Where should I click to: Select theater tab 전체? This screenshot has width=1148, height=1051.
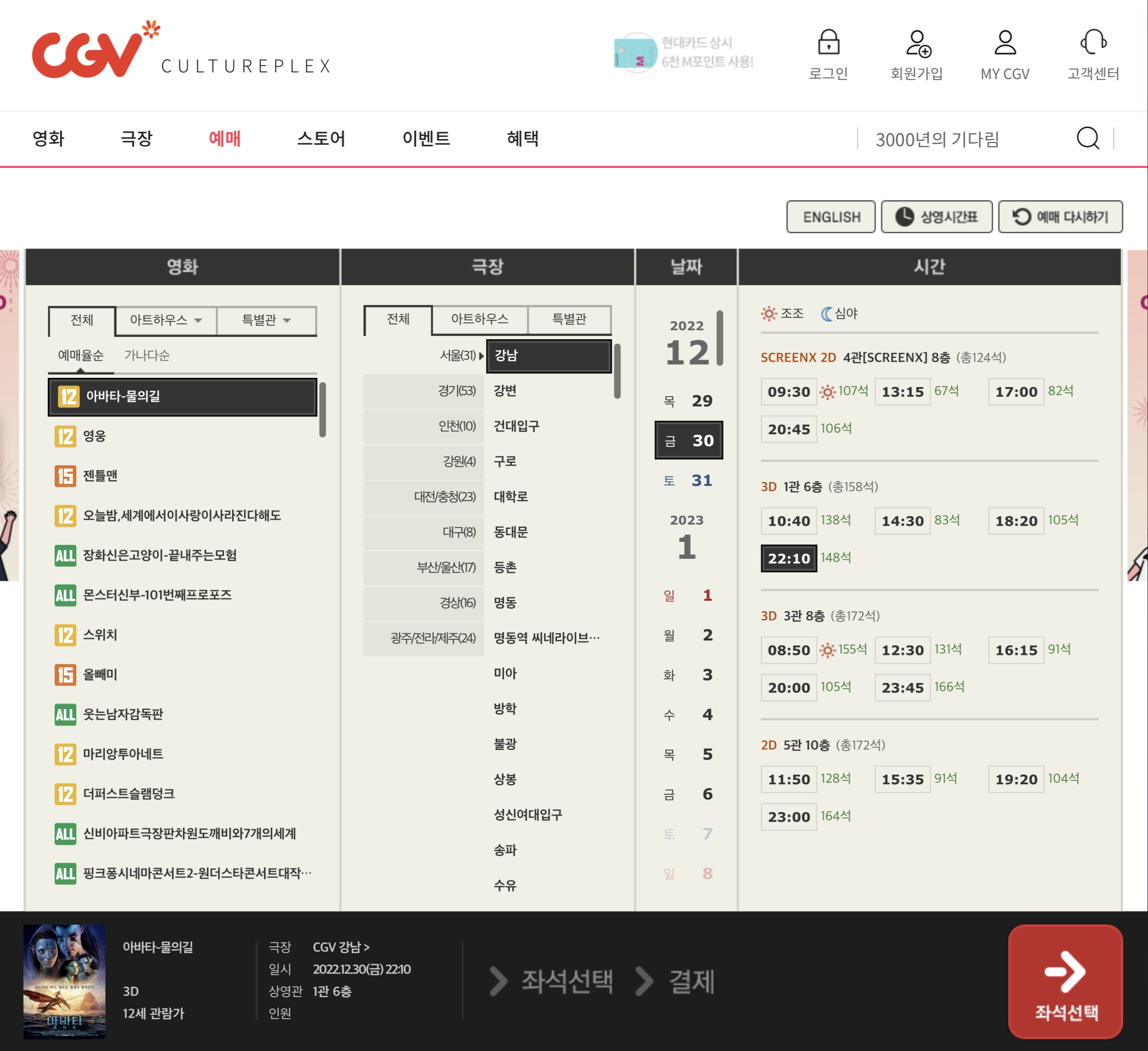click(x=398, y=319)
